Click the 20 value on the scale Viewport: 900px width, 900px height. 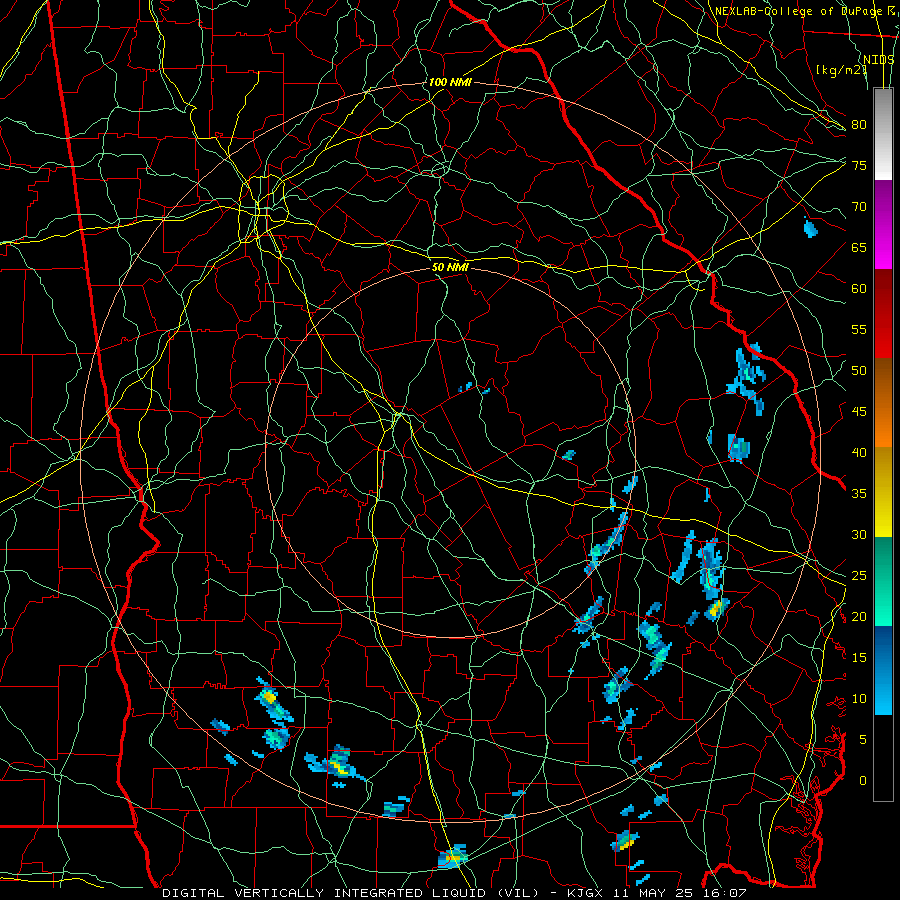(859, 616)
